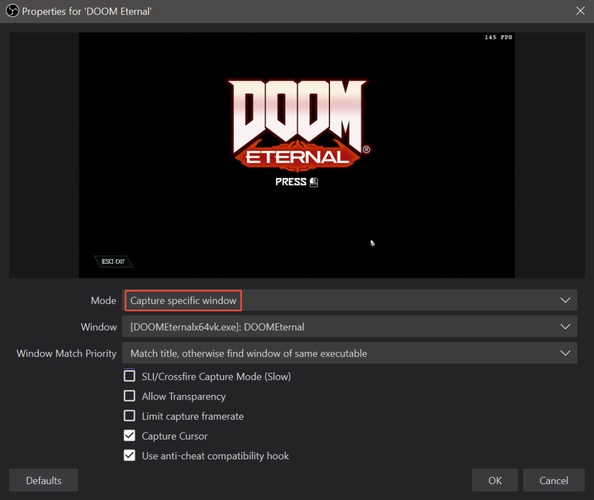The height and width of the screenshot is (500, 594).
Task: Click the DOOM Eternal logo in the preview
Action: [x=298, y=126]
